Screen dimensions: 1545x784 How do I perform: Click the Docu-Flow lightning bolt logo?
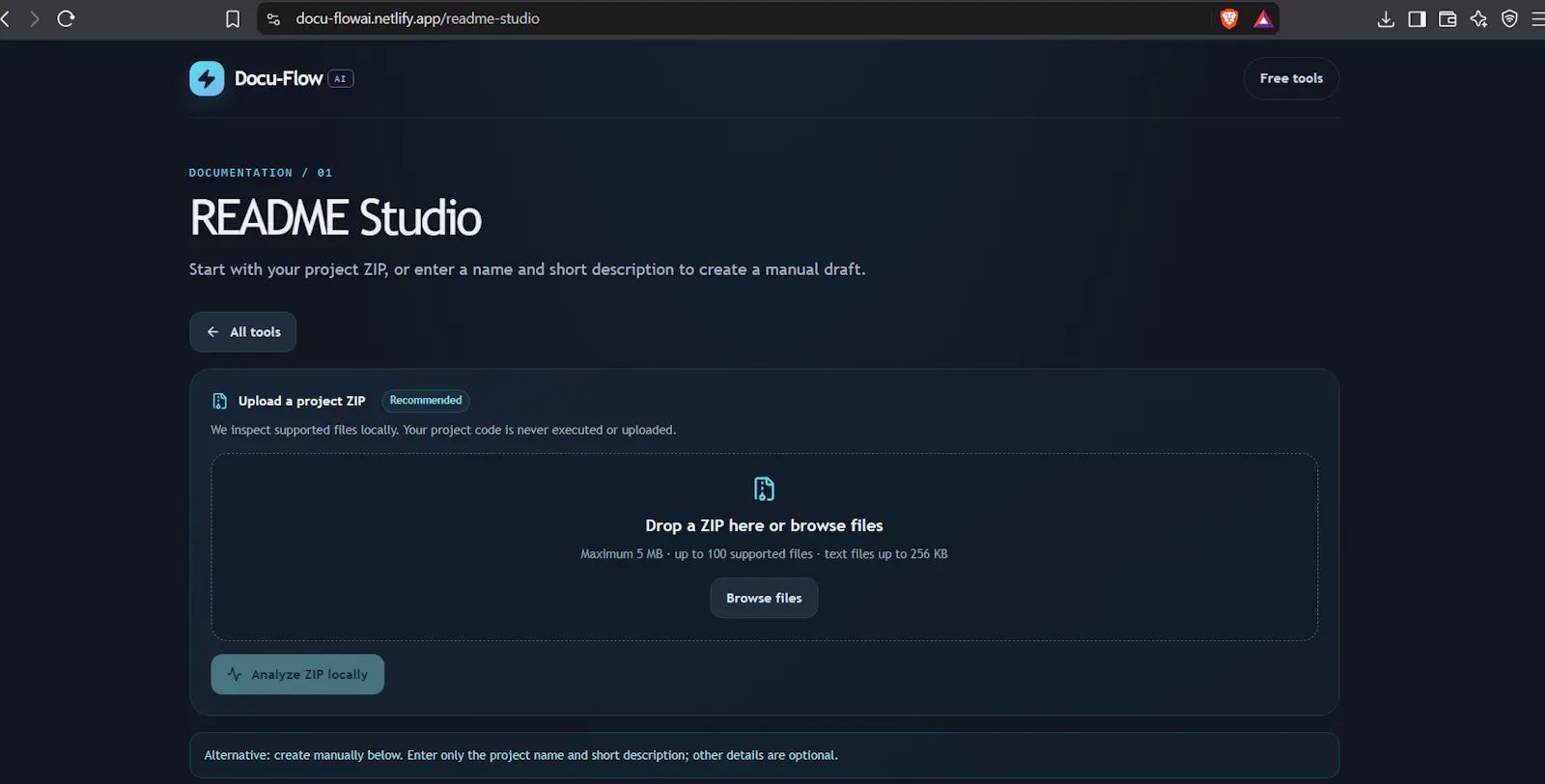[207, 78]
